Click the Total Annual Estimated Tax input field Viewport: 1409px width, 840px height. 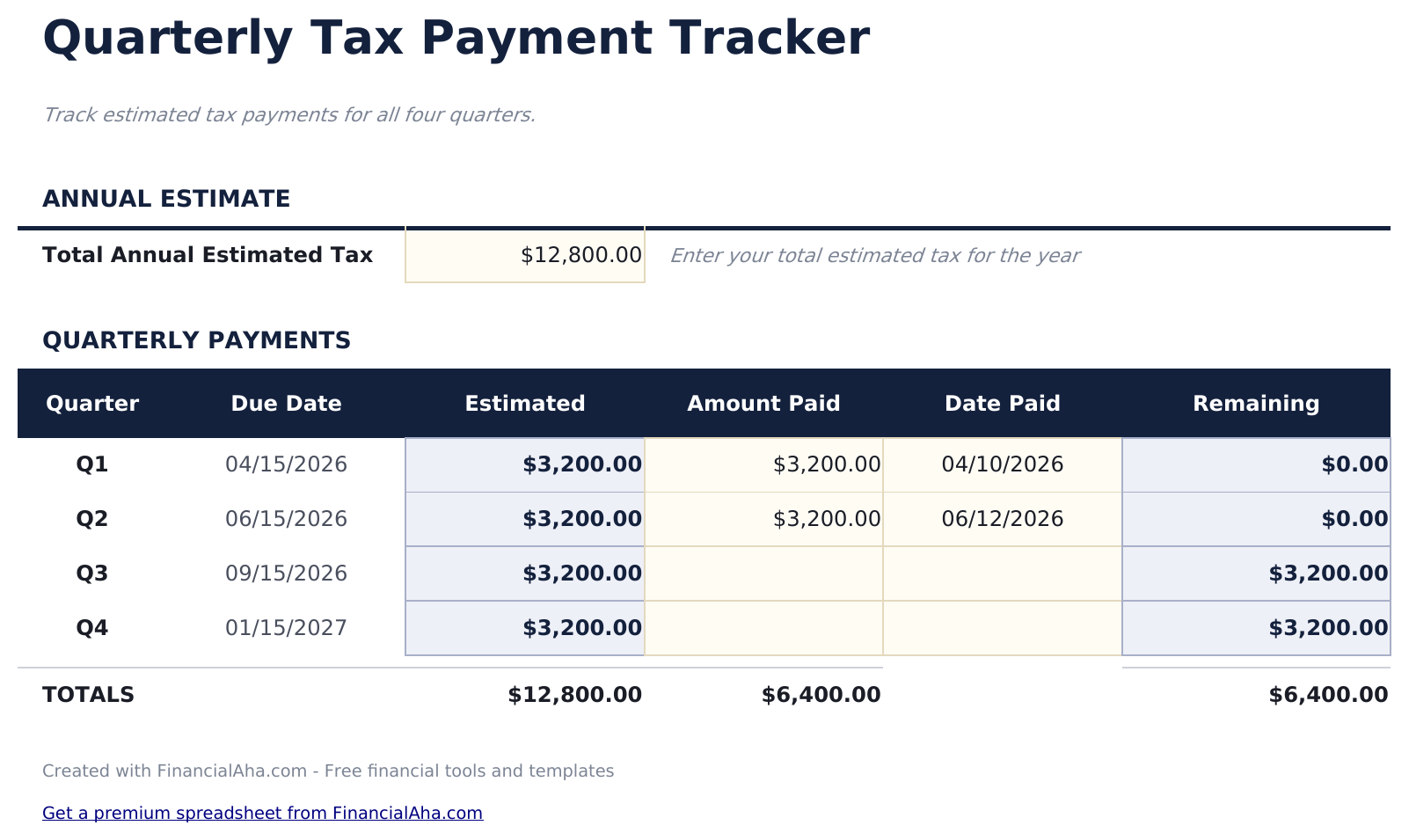point(524,255)
